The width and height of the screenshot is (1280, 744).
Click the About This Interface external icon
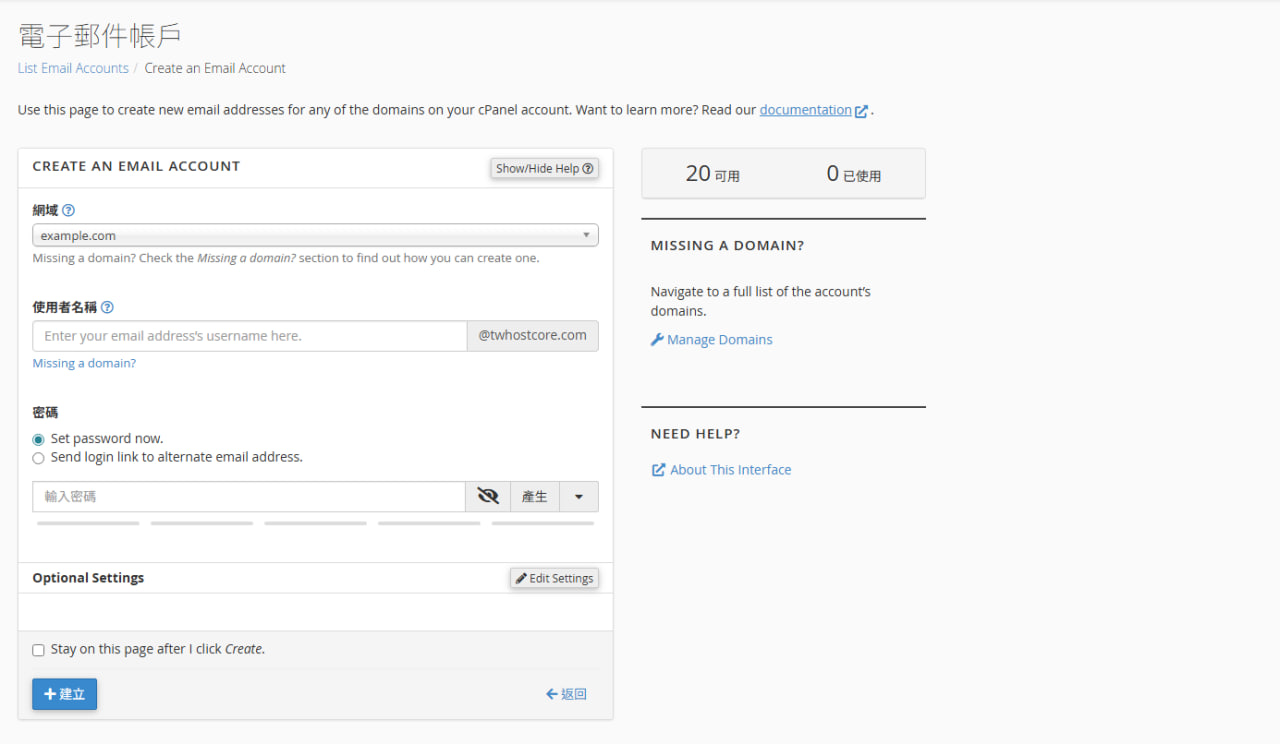pos(658,470)
